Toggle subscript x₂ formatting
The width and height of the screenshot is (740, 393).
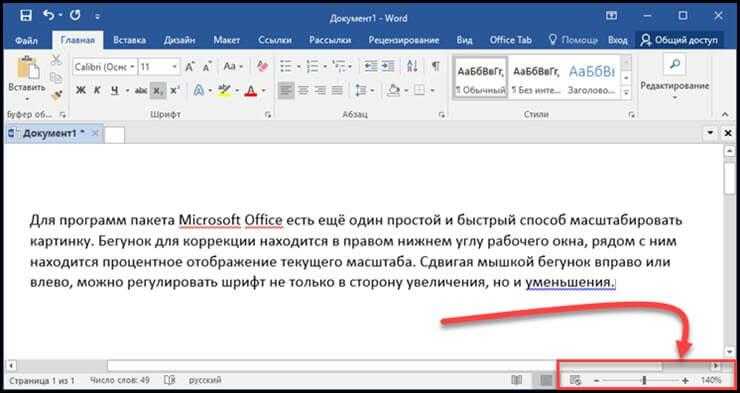[158, 91]
